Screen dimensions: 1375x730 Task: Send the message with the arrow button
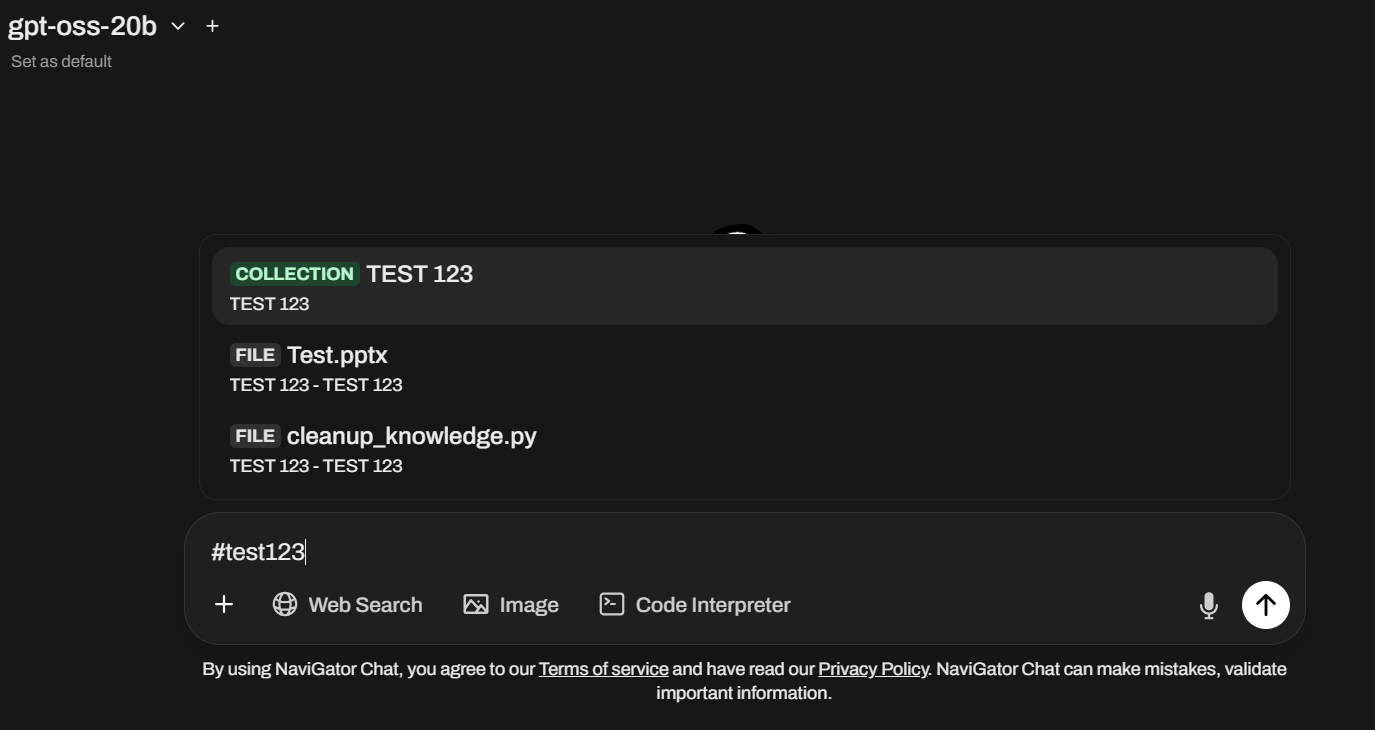pyautogui.click(x=1265, y=605)
